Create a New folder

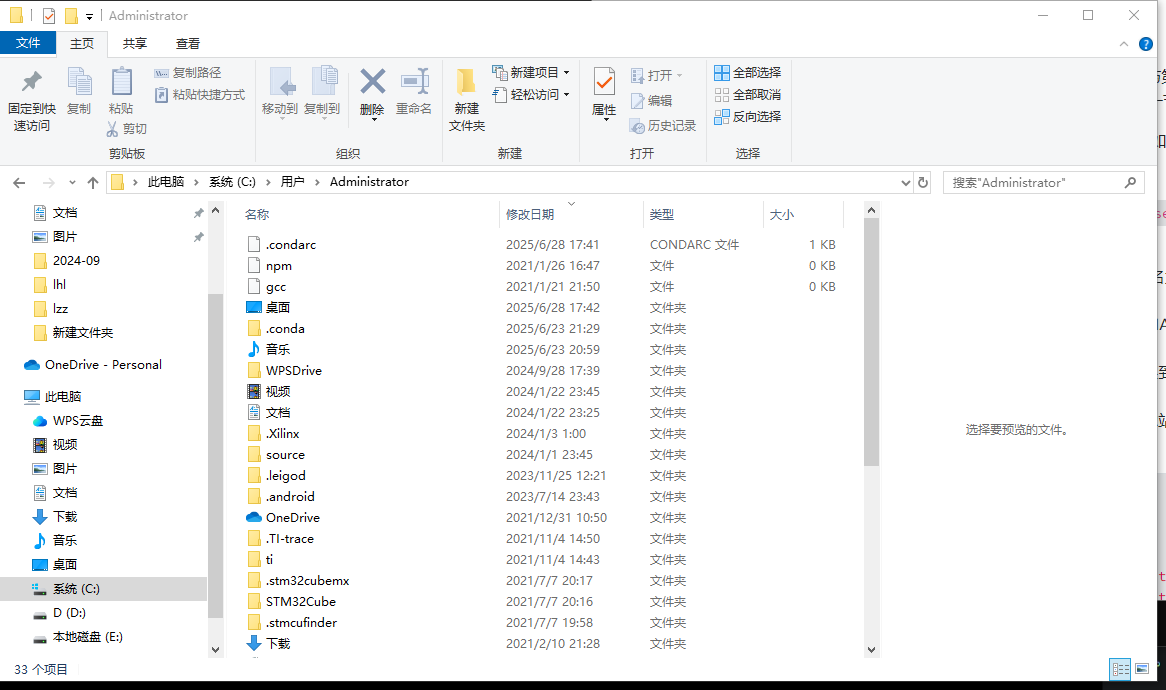pyautogui.click(x=467, y=100)
